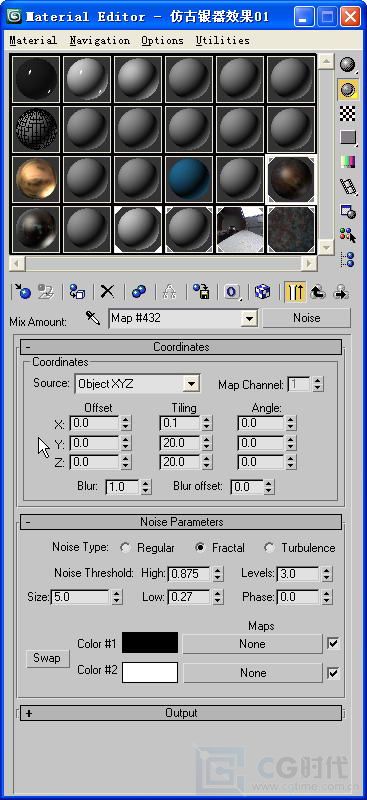The width and height of the screenshot is (367, 800).
Task: Select the black glossy sphere slot
Action: (x=35, y=80)
